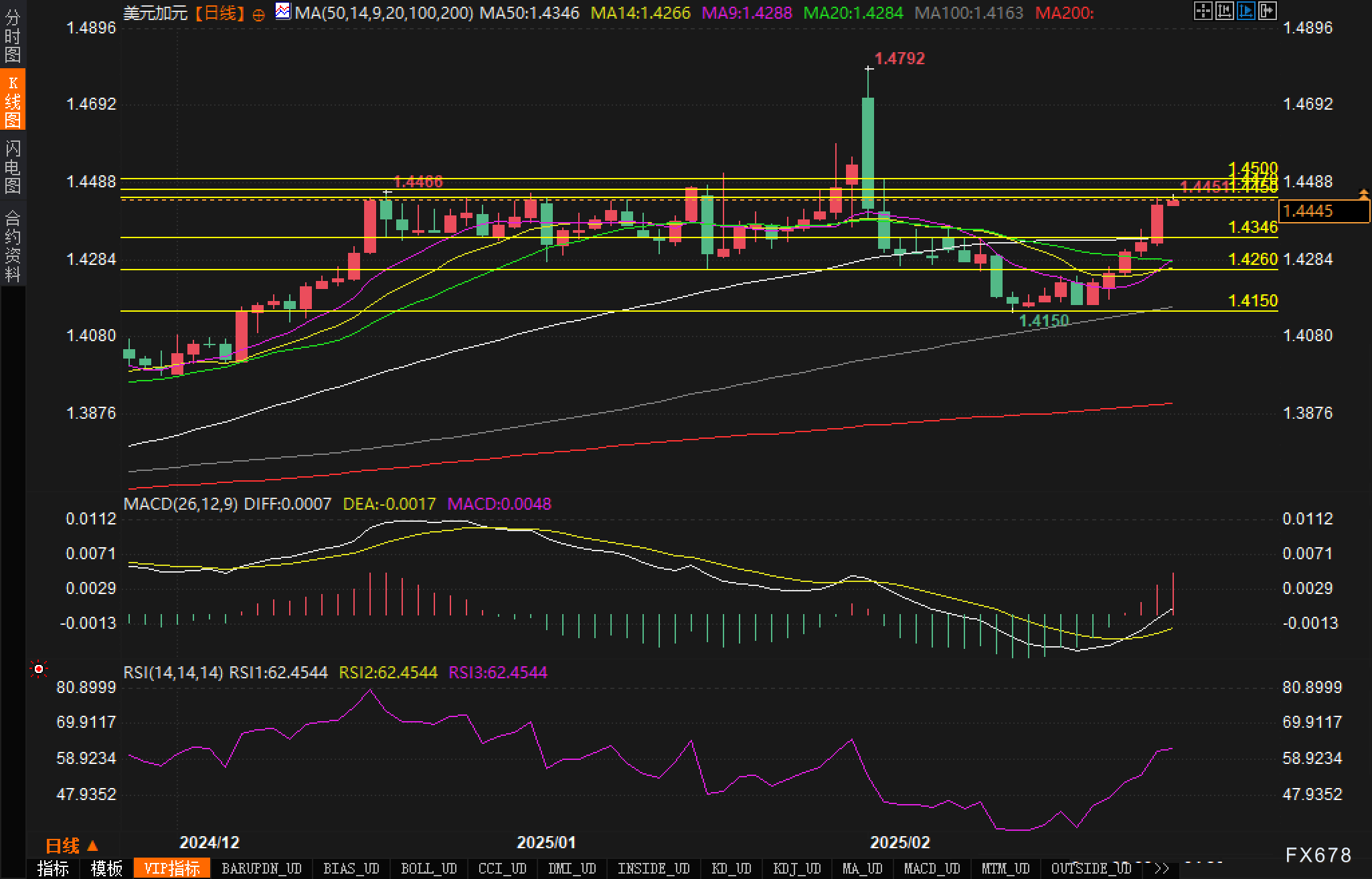1372x879 pixels.
Task: Click the orange alert icon above price tag
Action: point(1363,194)
